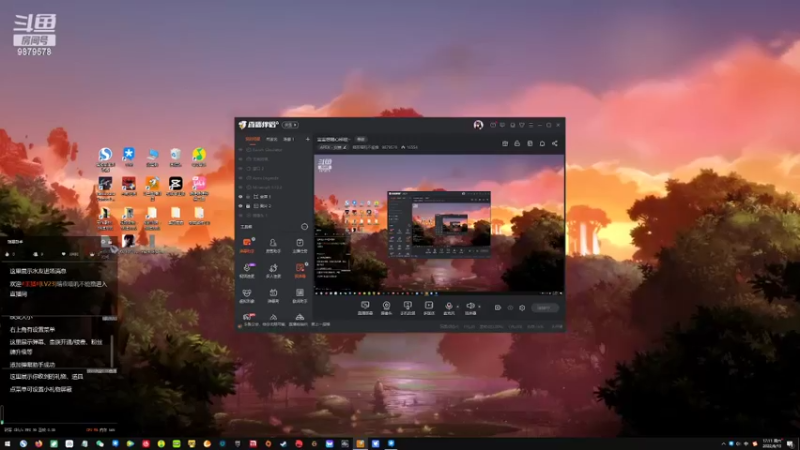Open the CapCut desktop icon
800x450 pixels.
click(176, 186)
